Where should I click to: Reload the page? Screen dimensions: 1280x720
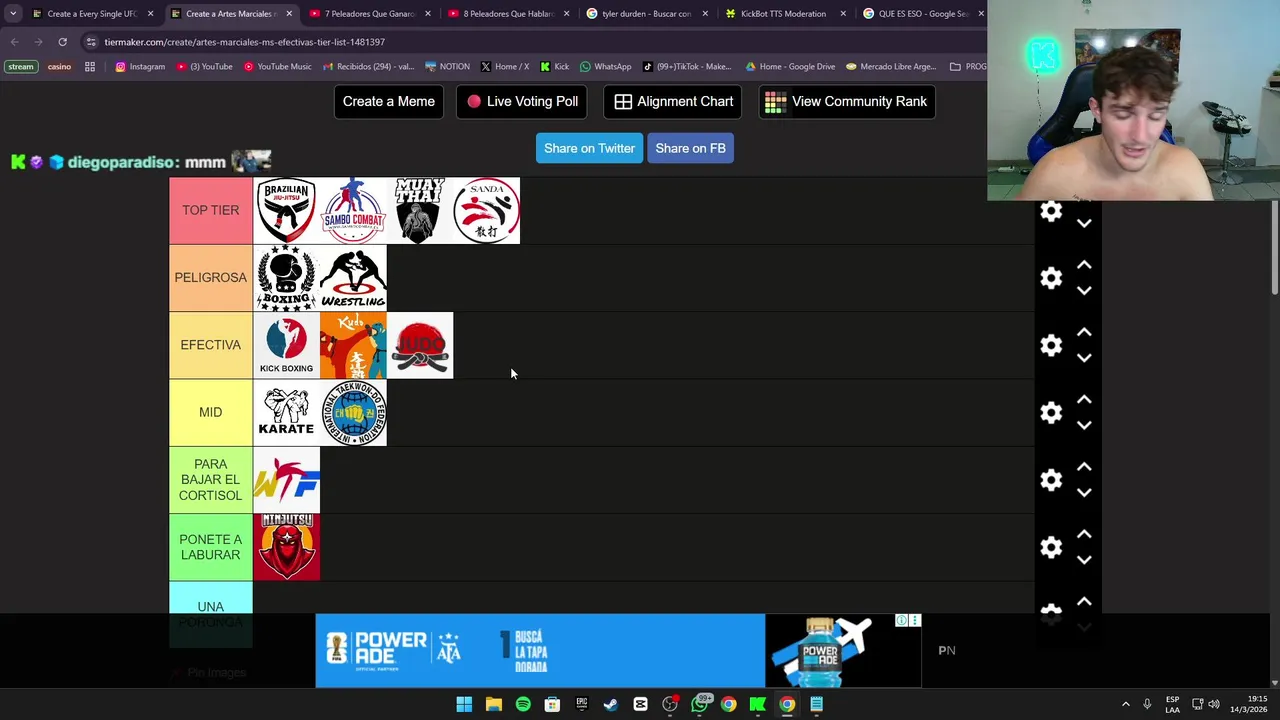[x=62, y=42]
